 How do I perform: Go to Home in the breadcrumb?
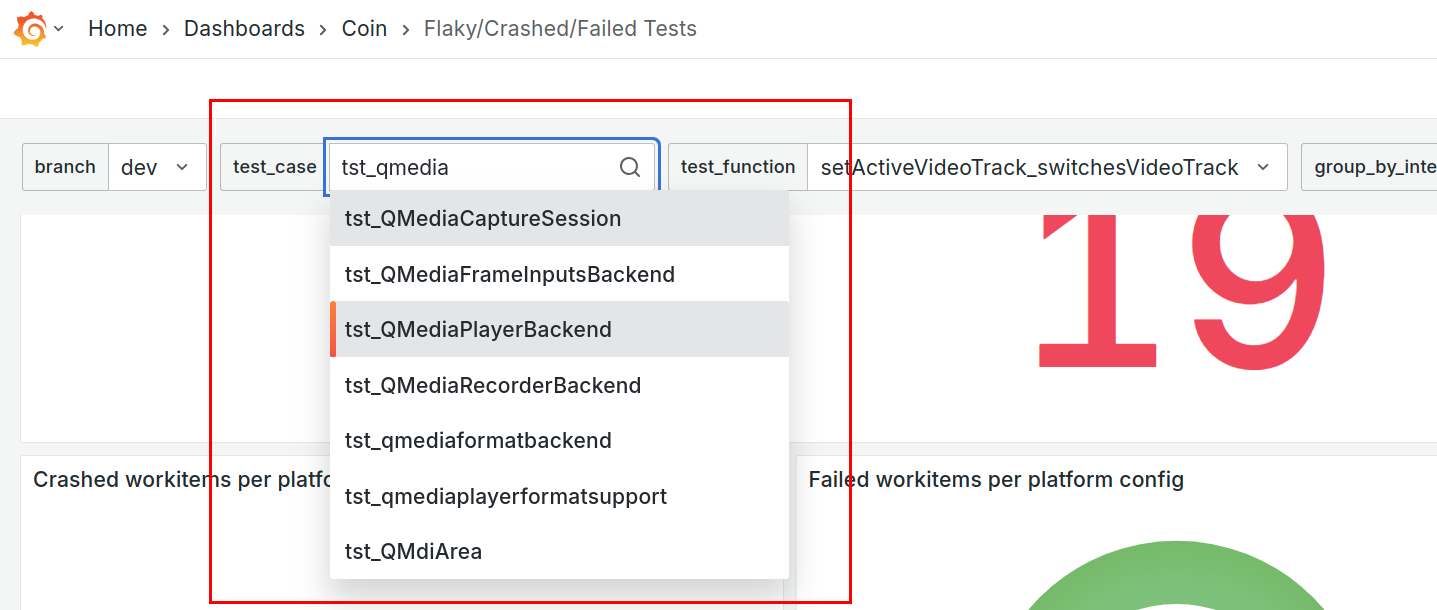117,29
